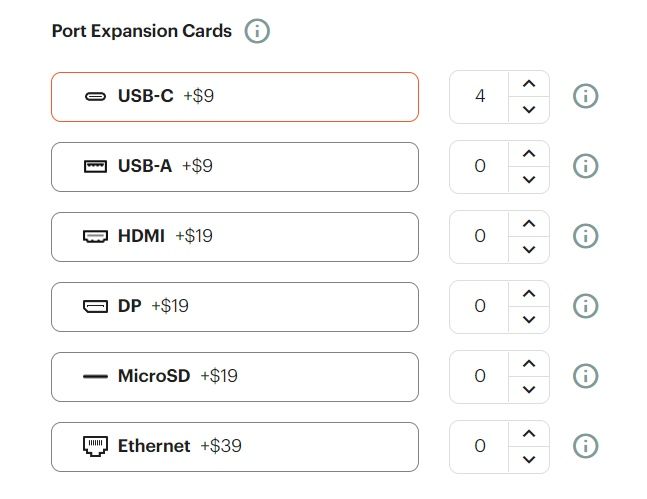Select the USB-C +$9 card option
This screenshot has height=499, width=647.
(x=235, y=97)
